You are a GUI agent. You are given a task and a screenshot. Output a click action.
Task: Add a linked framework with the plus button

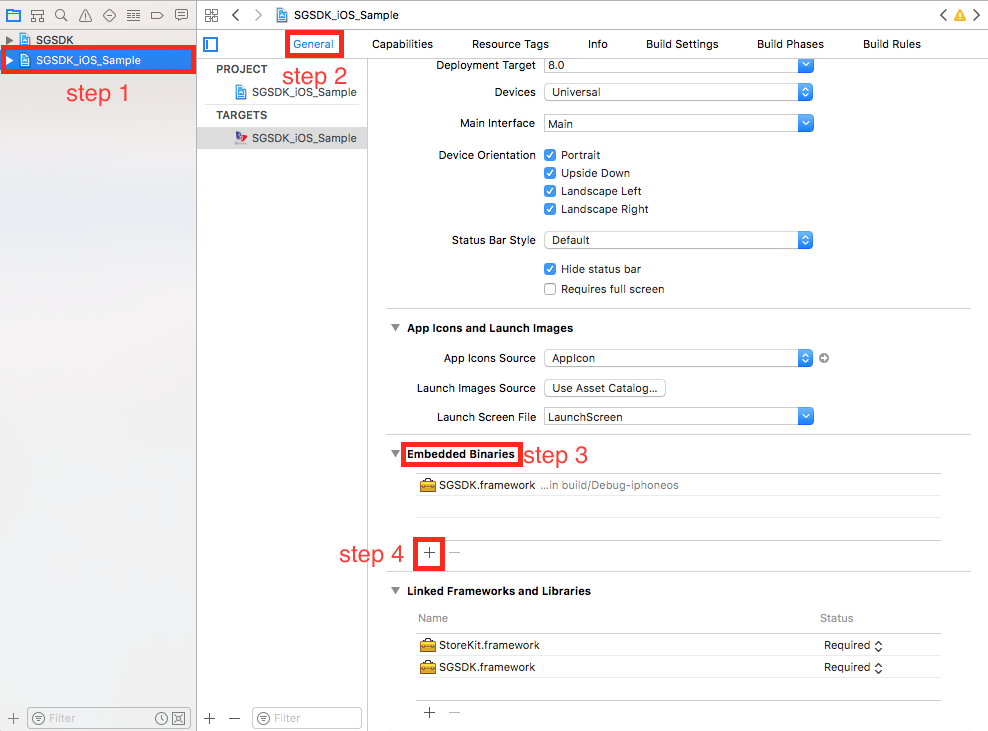429,713
